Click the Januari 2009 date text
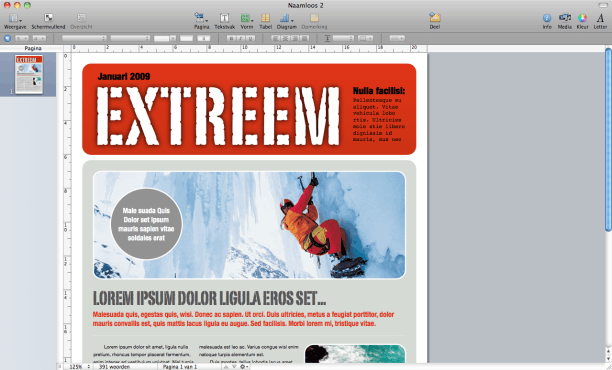Image resolution: width=612 pixels, height=370 pixels. click(124, 76)
